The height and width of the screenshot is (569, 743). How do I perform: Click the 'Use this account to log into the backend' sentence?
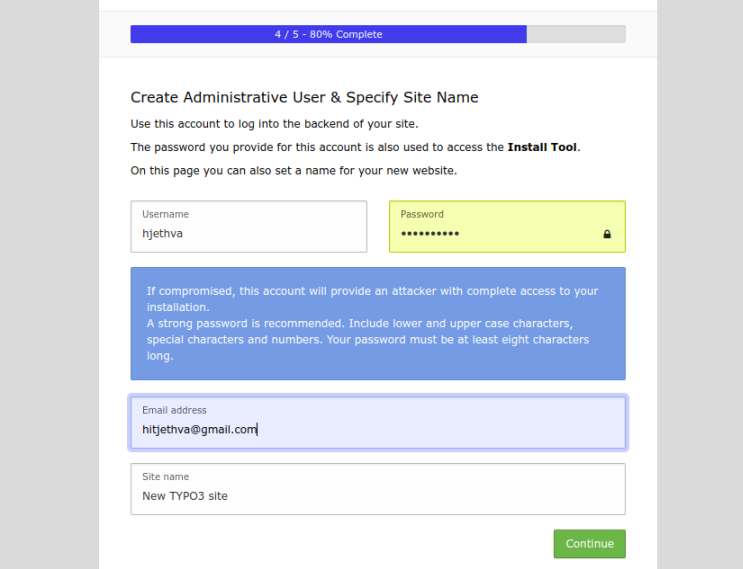pos(274,124)
